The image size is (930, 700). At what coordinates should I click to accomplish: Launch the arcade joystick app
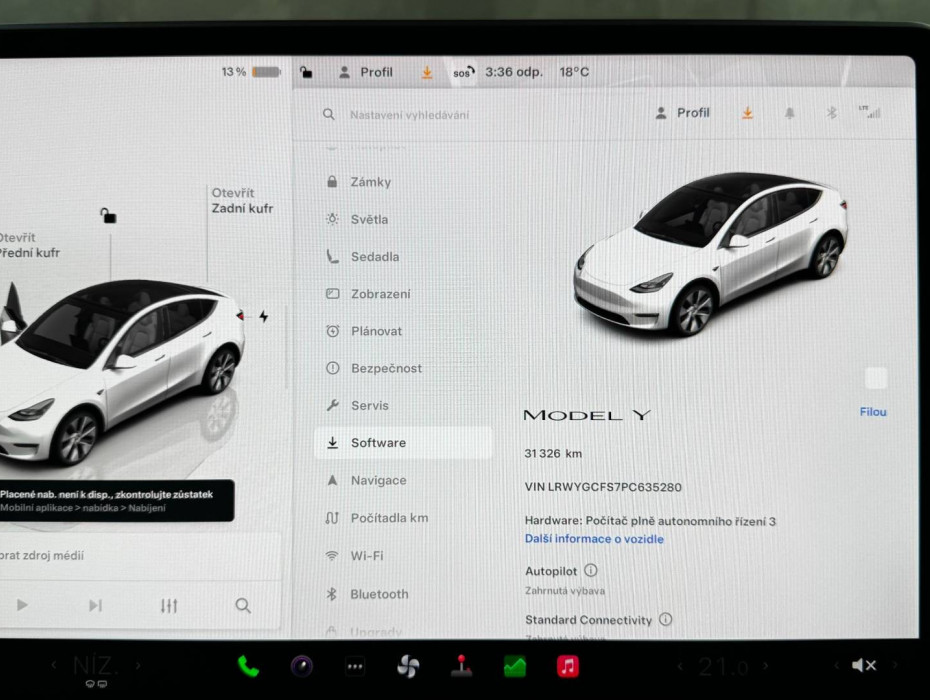click(x=461, y=666)
